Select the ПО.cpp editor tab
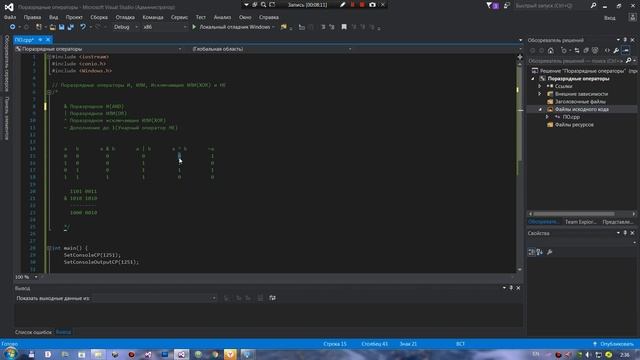Image resolution: width=640 pixels, height=360 pixels. point(24,40)
